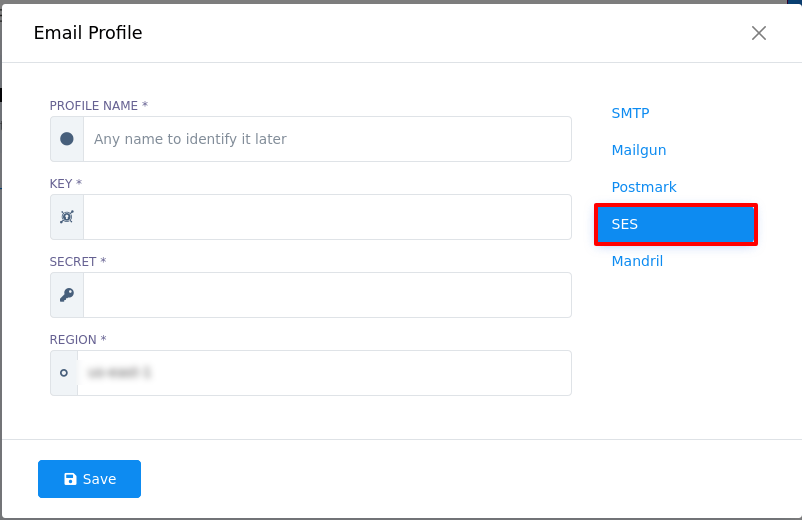Click the ring icon beside Region field
The width and height of the screenshot is (802, 520).
[64, 373]
